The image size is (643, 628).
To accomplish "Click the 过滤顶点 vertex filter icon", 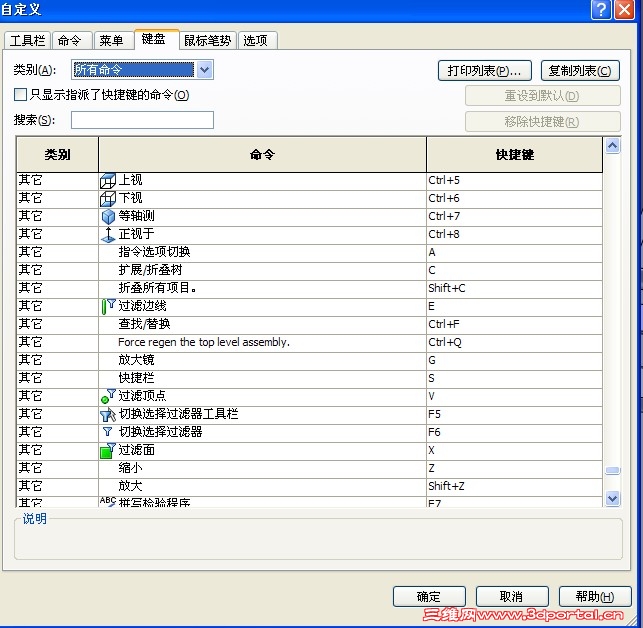I will (x=108, y=396).
